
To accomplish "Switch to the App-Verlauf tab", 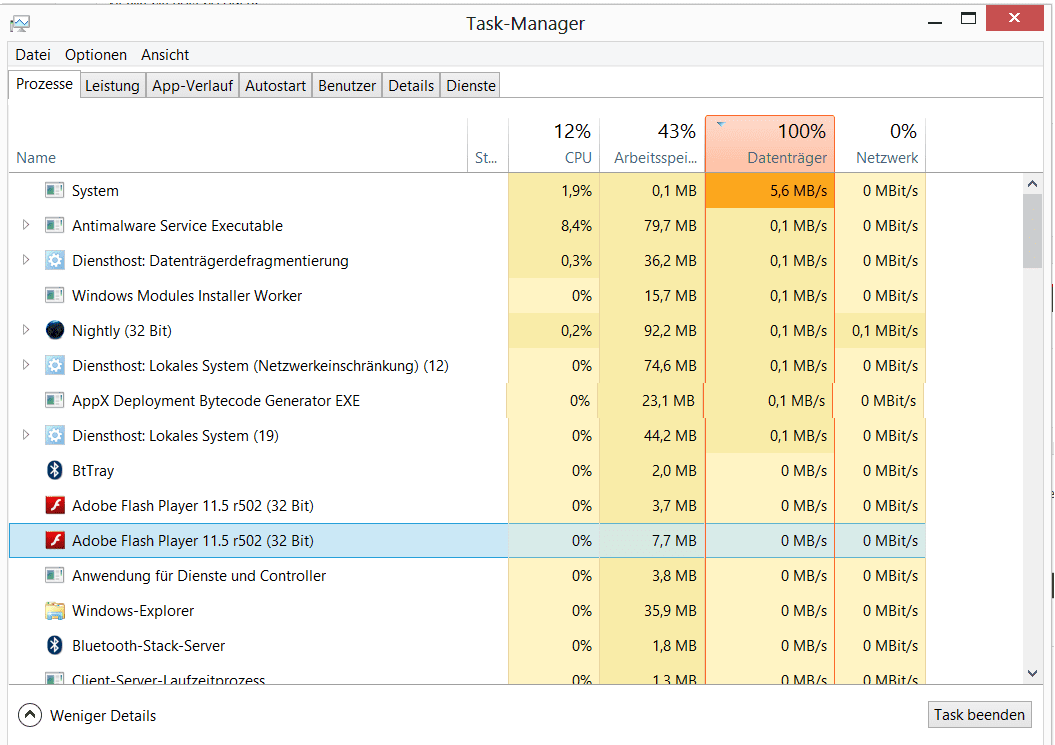I will (192, 85).
